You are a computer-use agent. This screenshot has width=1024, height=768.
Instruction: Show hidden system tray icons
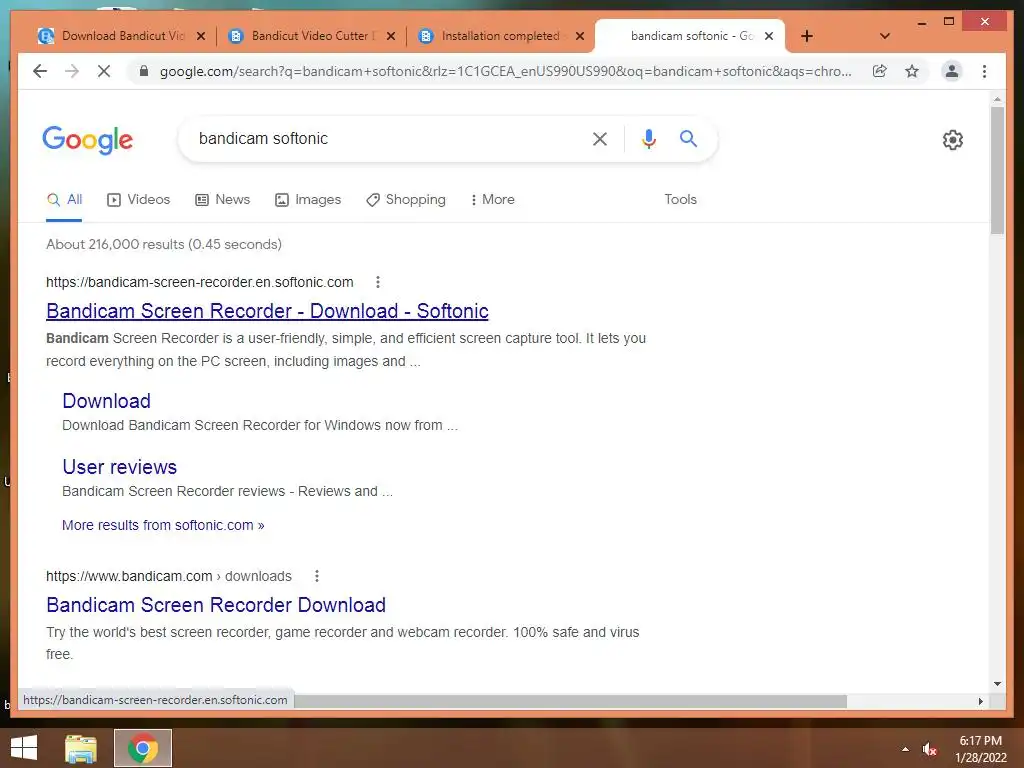click(905, 749)
